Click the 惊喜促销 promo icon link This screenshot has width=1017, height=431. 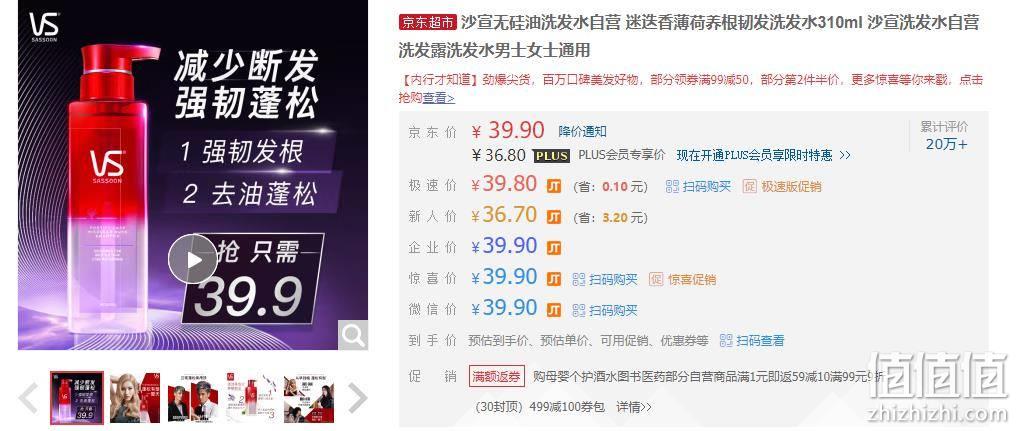(682, 279)
